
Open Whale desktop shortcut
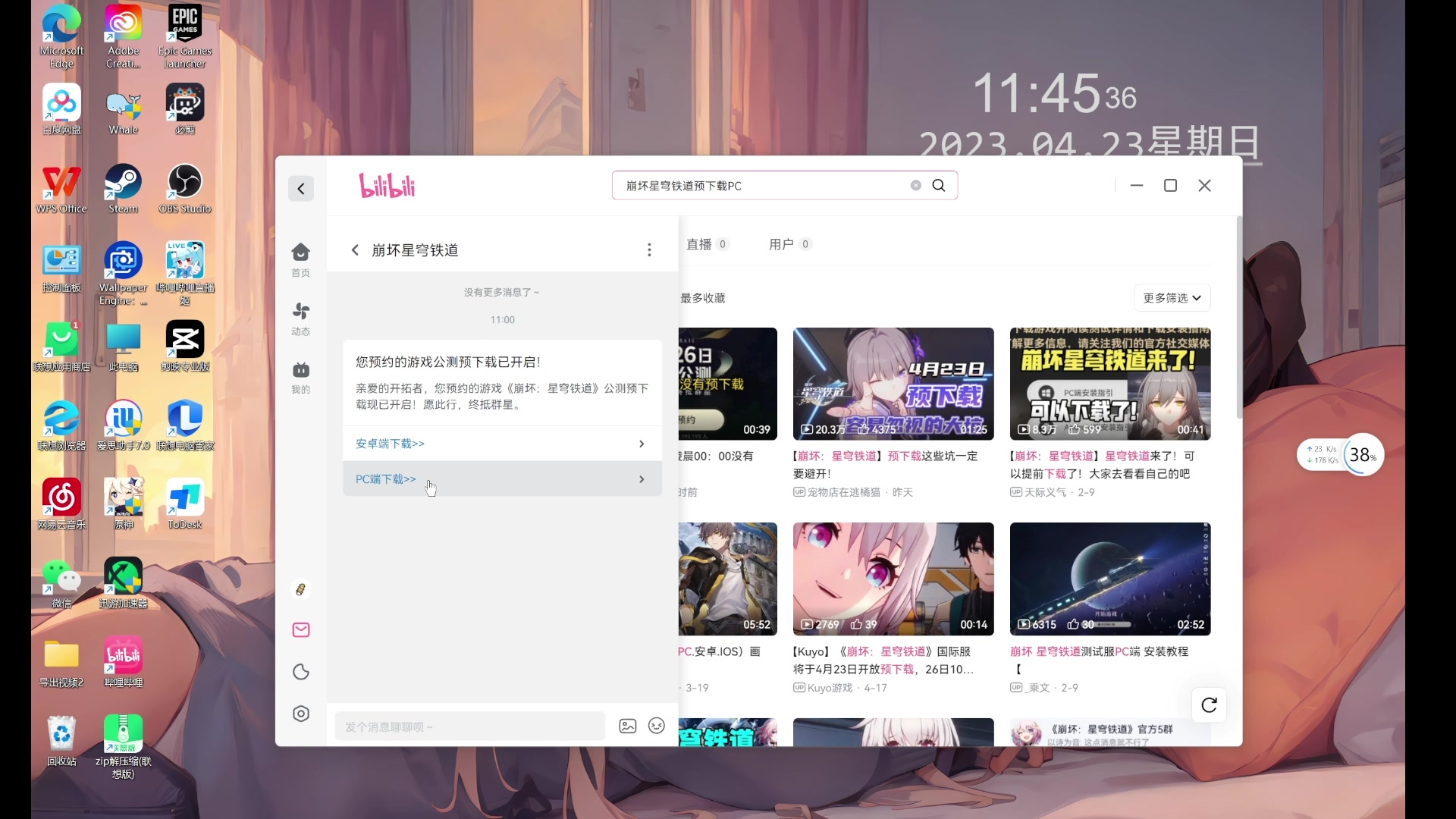tap(124, 109)
